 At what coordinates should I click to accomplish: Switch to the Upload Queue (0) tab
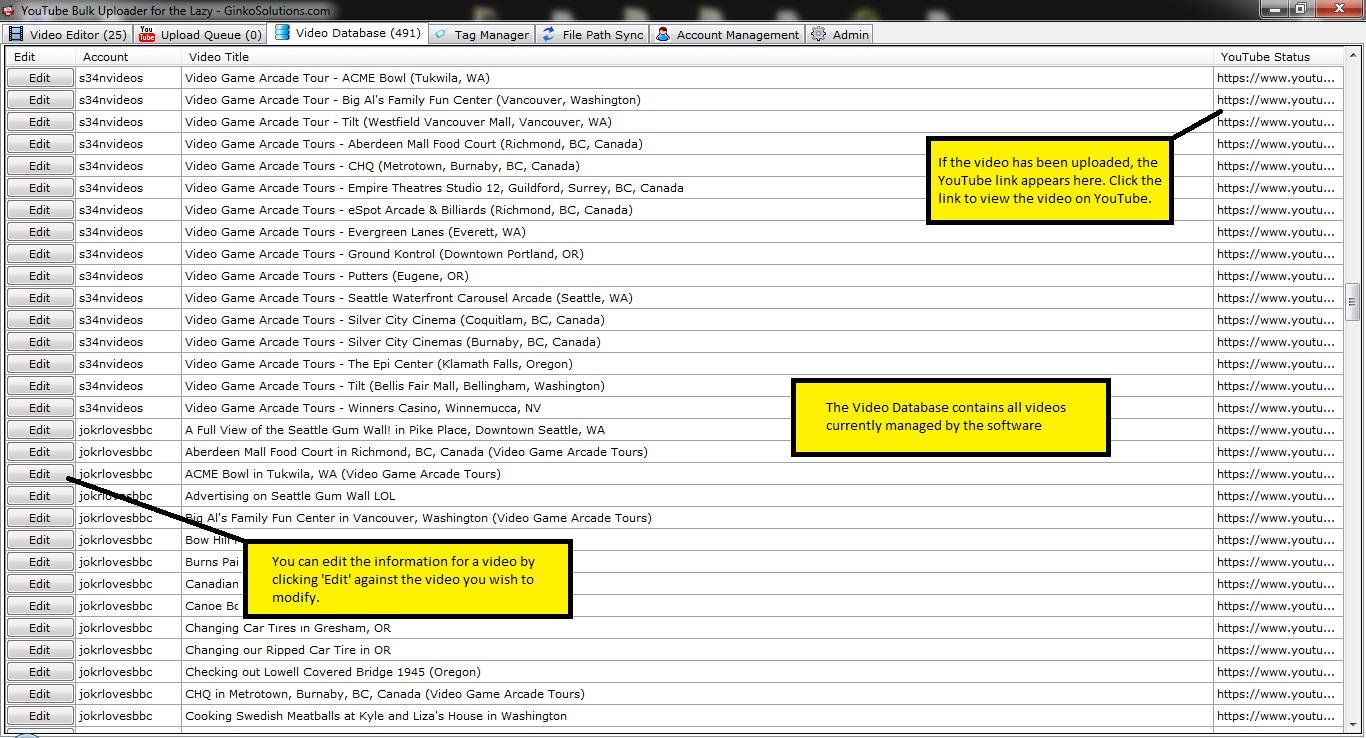pyautogui.click(x=200, y=34)
